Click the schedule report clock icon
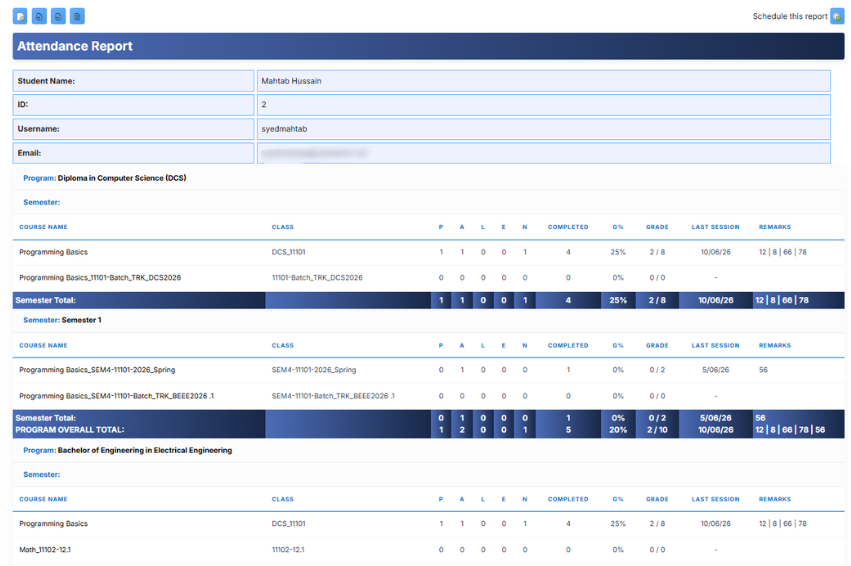The image size is (851, 566). coord(837,16)
